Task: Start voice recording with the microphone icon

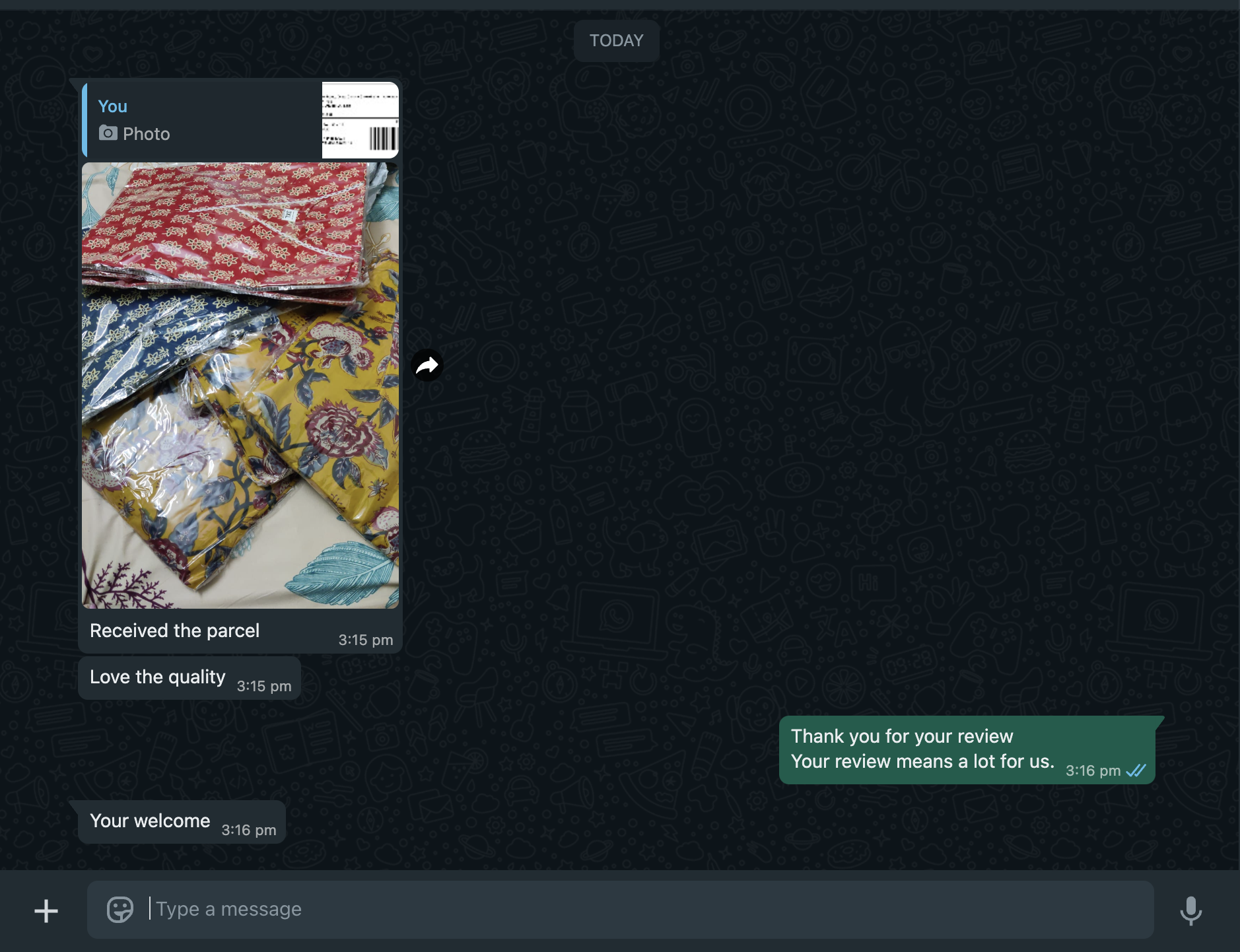Action: (x=1190, y=910)
